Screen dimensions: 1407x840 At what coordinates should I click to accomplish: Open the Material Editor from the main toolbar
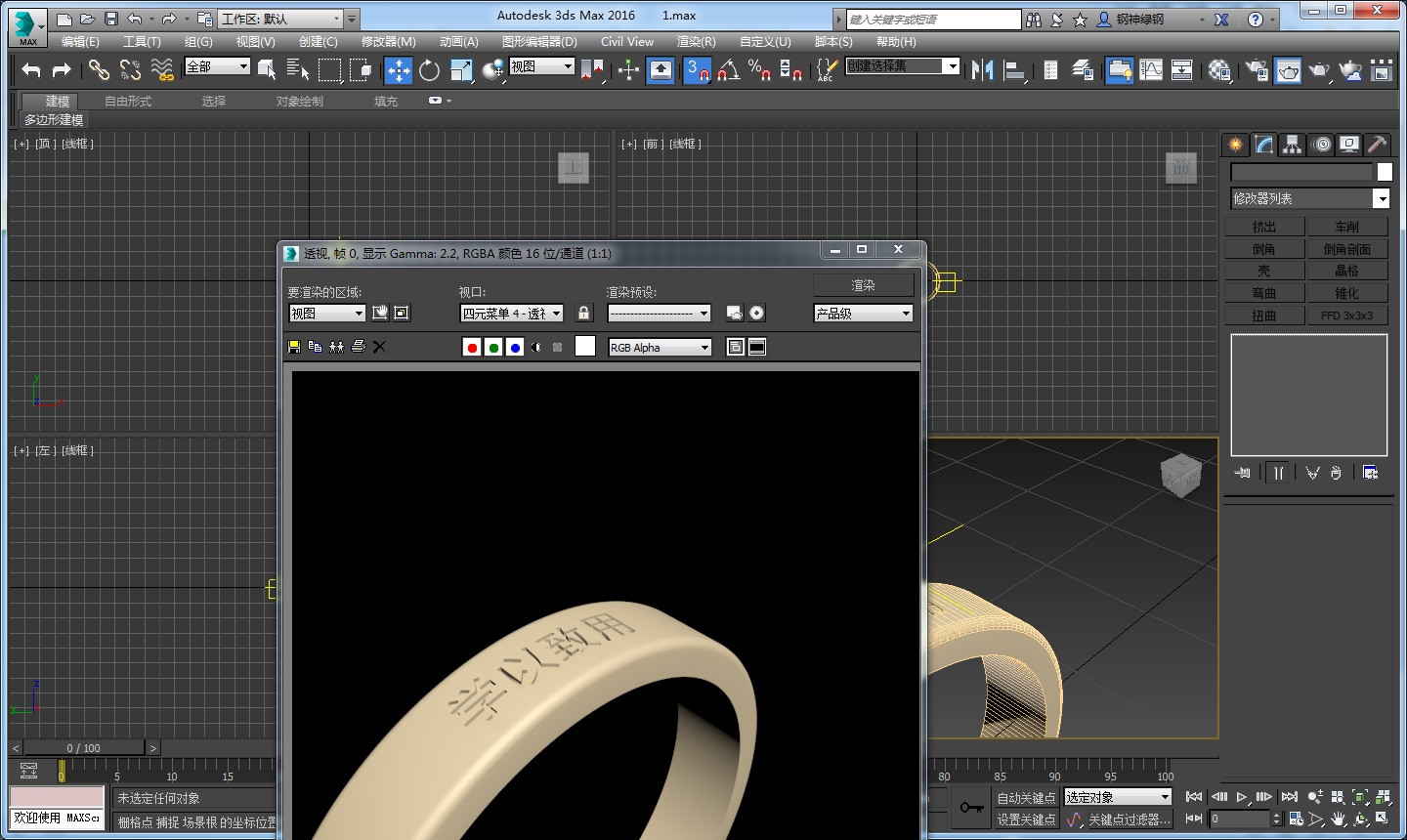pyautogui.click(x=1219, y=69)
